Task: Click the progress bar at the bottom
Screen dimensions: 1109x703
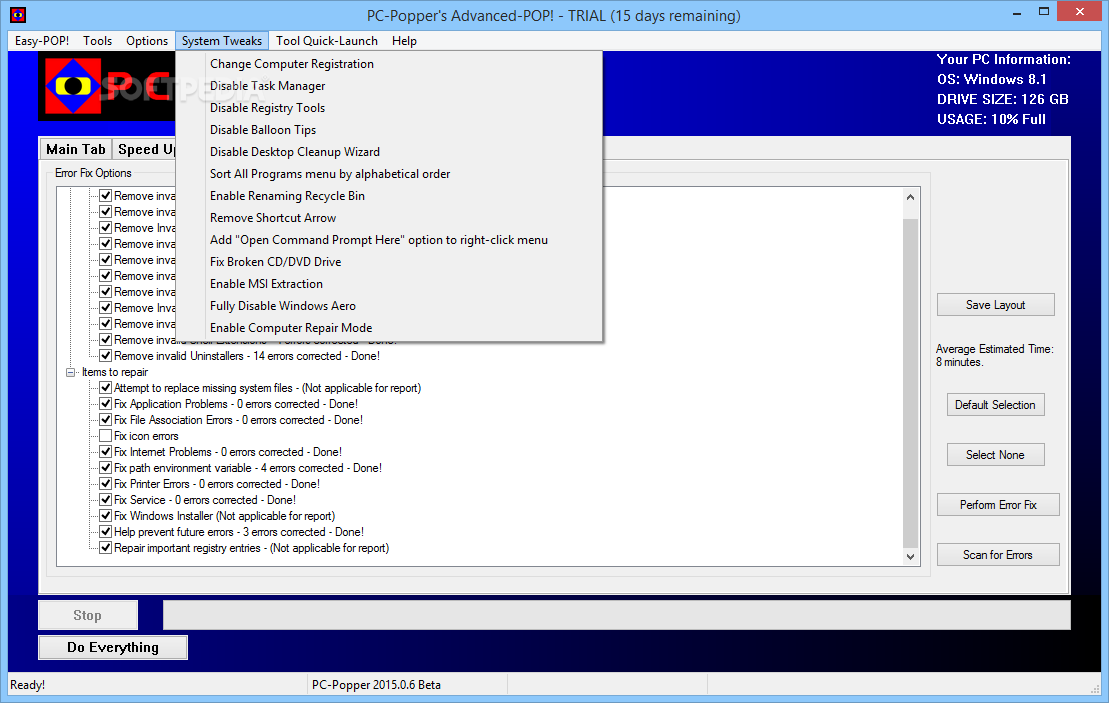Action: coord(617,615)
